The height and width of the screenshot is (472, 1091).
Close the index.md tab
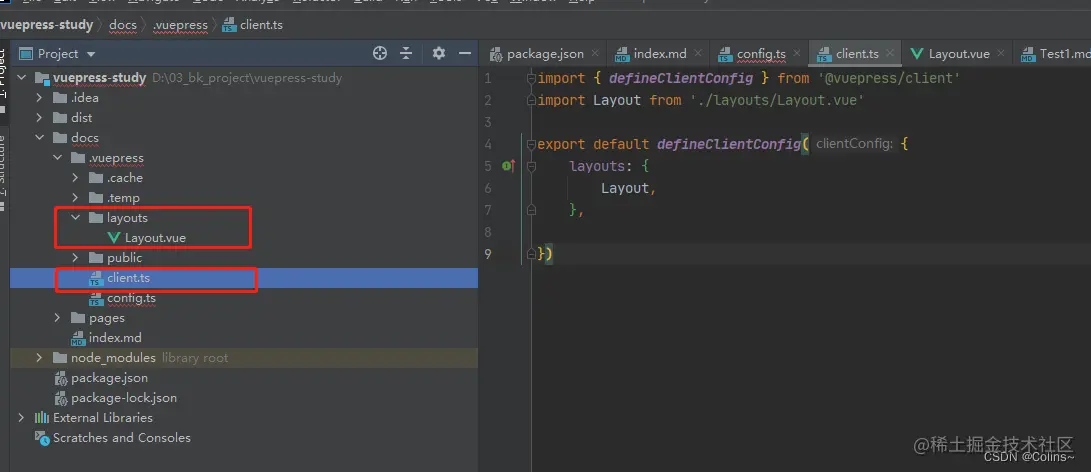pos(699,53)
